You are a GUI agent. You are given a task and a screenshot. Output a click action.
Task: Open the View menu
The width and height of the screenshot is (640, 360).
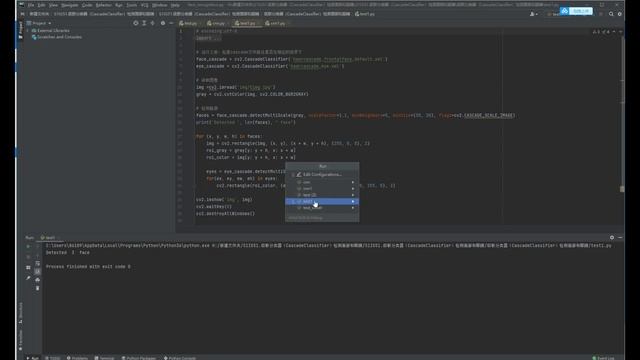(x=53, y=5)
